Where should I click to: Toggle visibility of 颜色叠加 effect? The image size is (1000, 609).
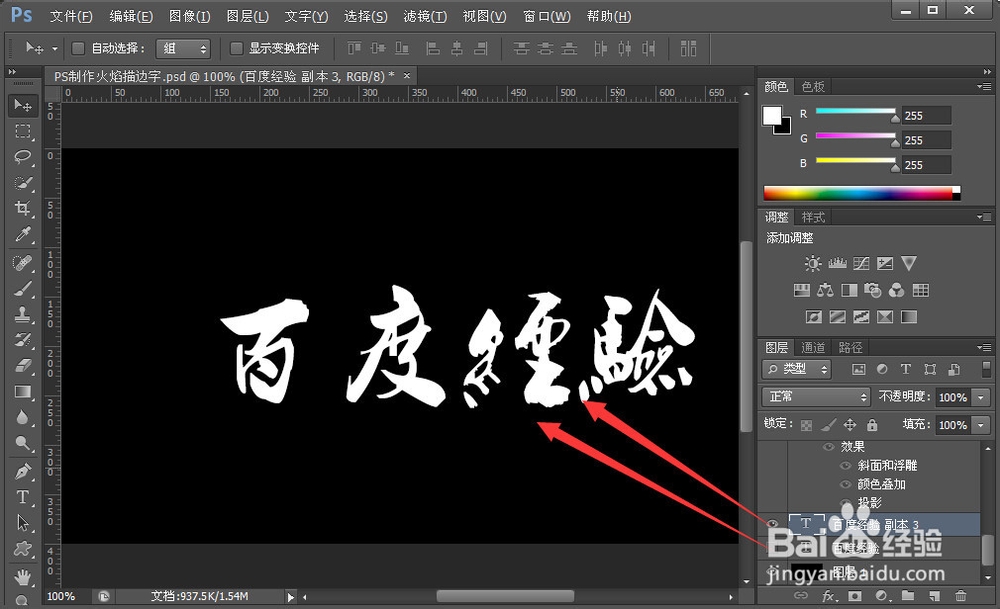pos(846,485)
